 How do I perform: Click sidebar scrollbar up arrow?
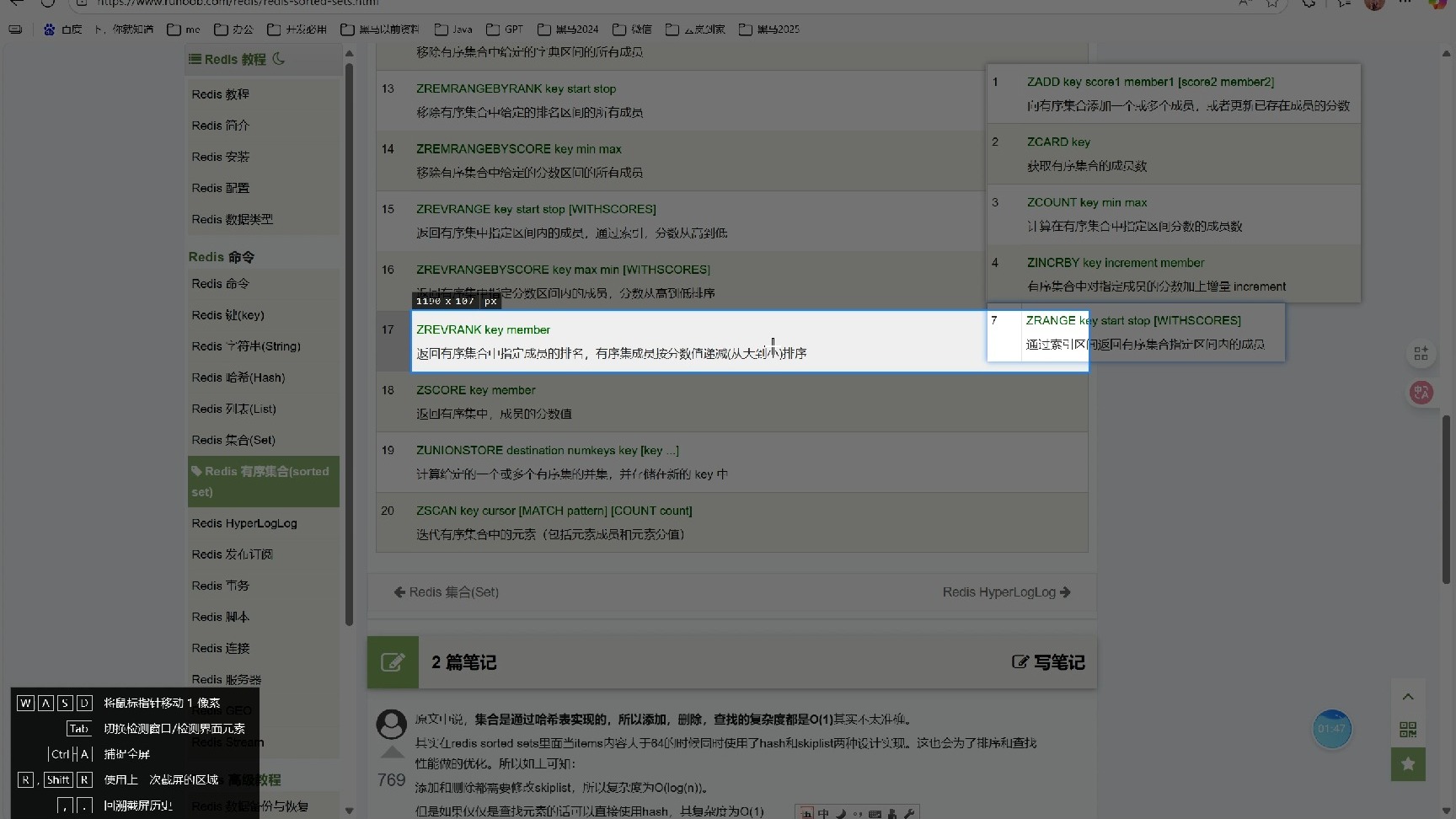tap(349, 54)
